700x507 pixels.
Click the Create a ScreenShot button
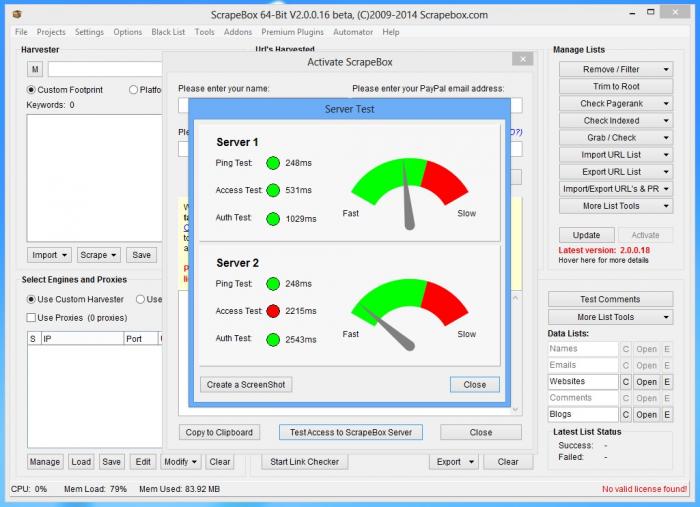(x=246, y=385)
